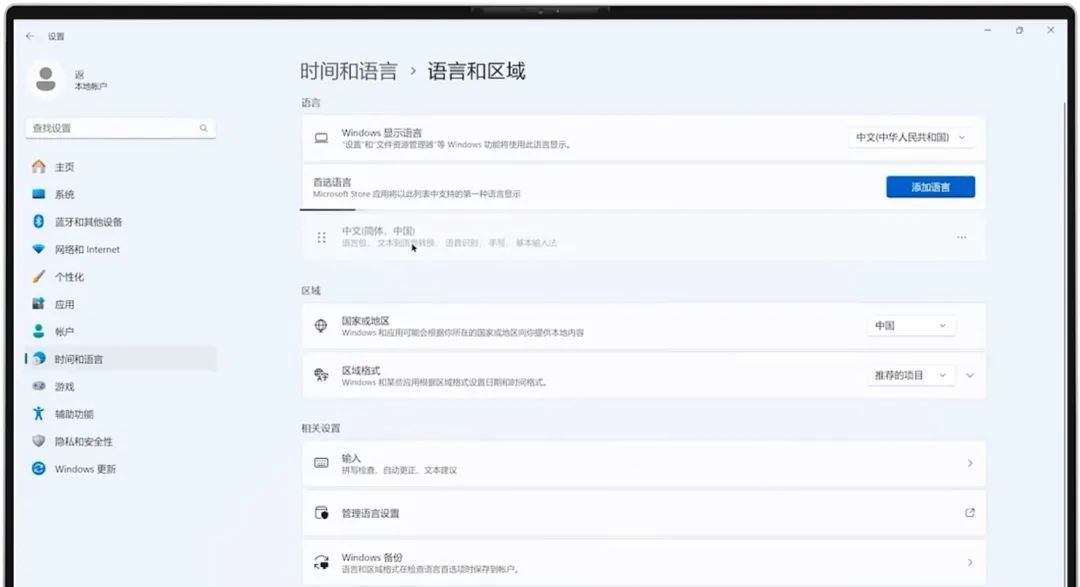1080x587 pixels.
Task: Open the 中国 country dropdown
Action: (911, 325)
